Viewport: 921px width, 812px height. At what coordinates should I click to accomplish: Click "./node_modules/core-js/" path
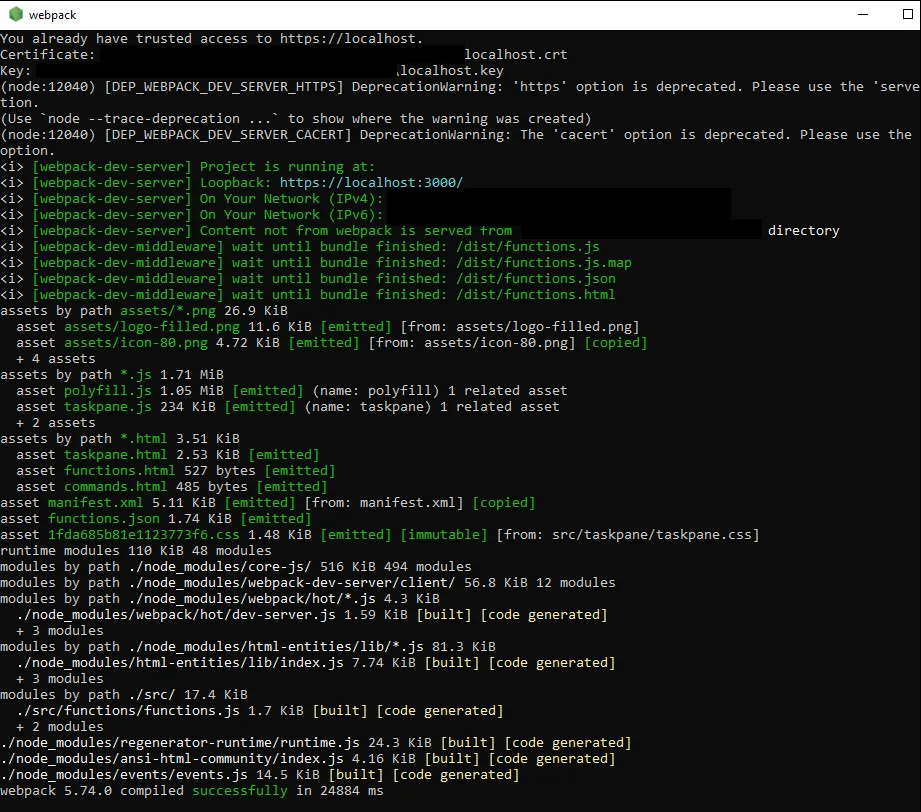(220, 566)
